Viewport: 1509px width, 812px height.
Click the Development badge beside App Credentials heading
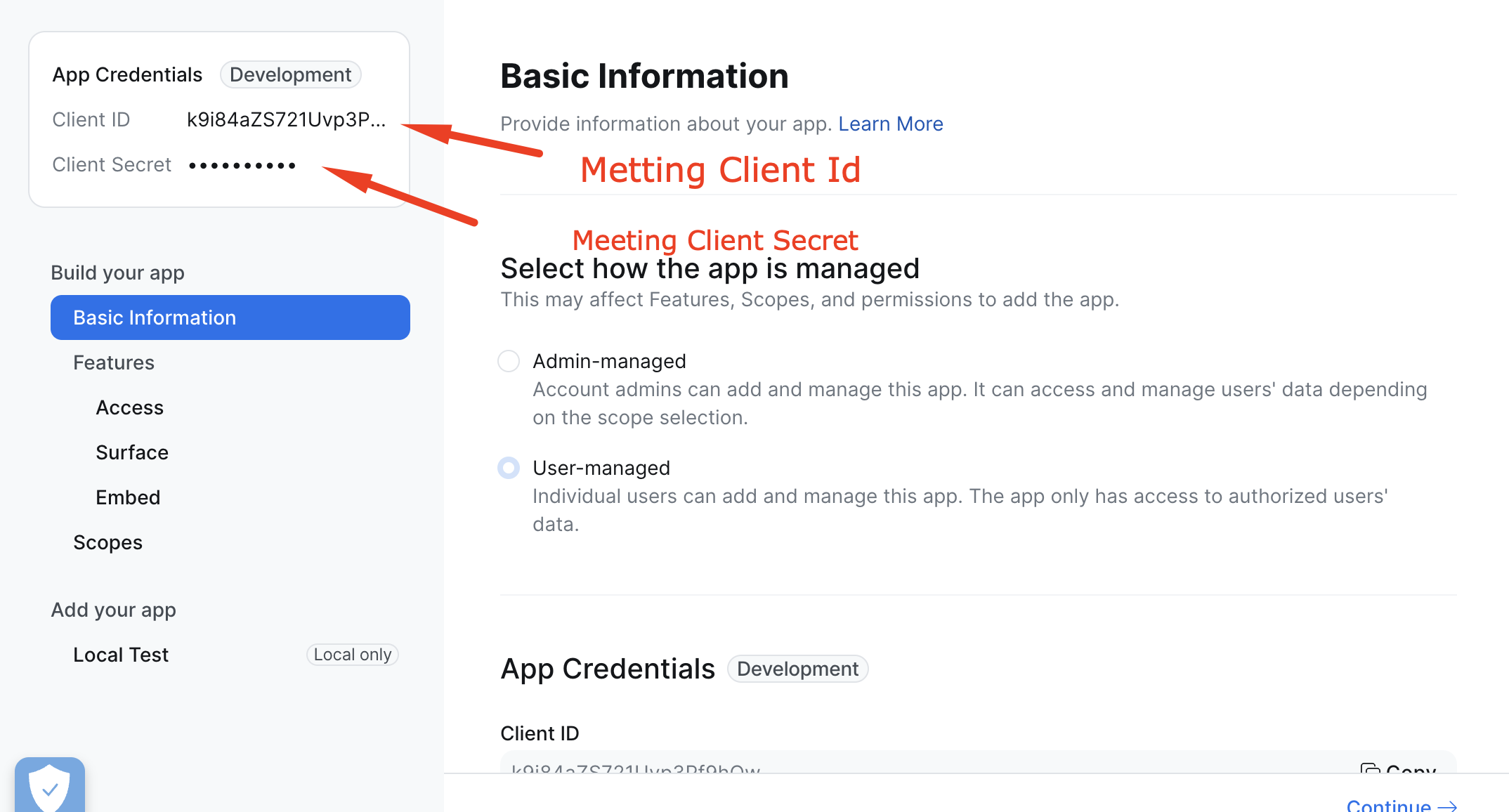pyautogui.click(x=797, y=669)
